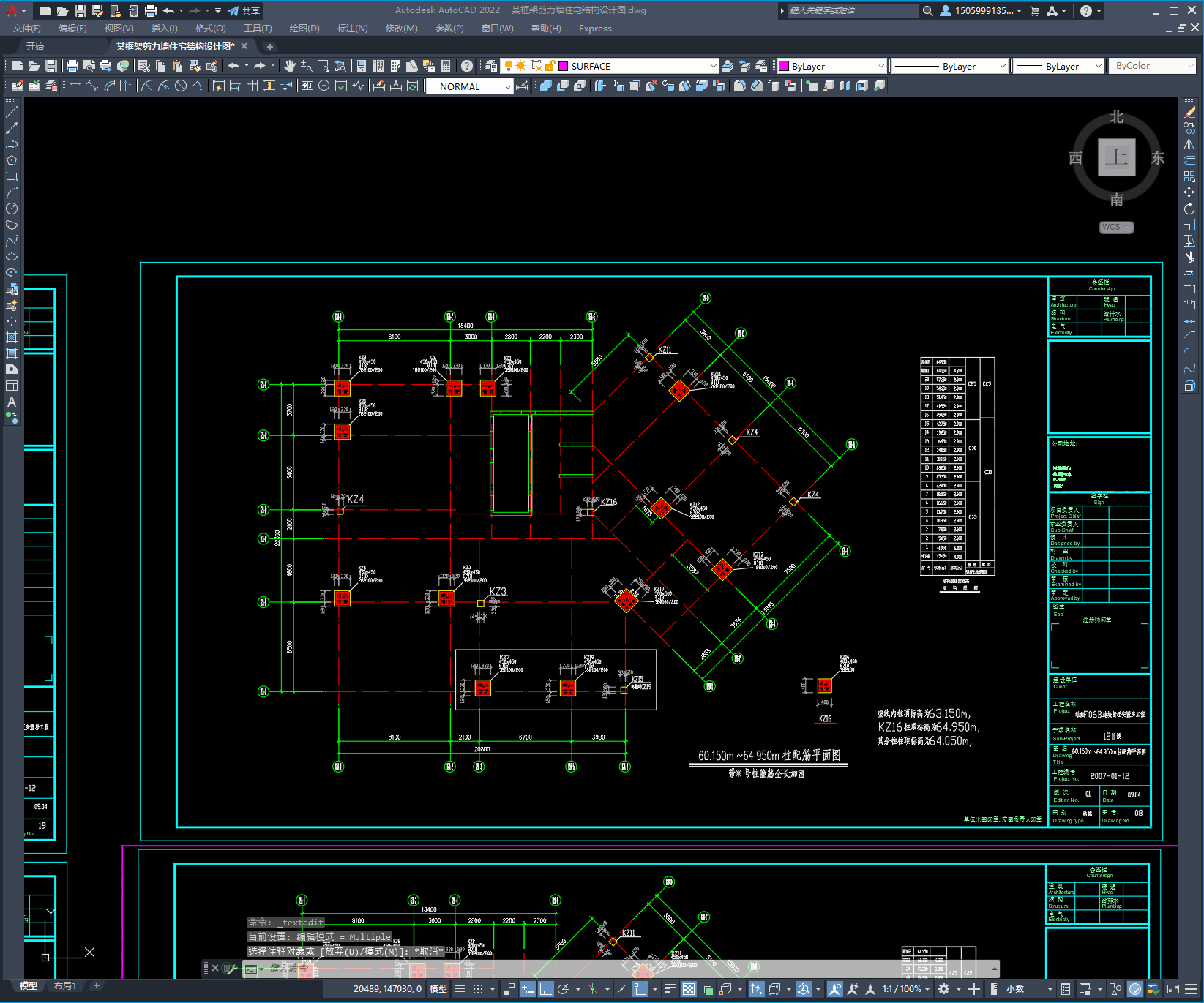Click the Mirror tool in modify toolbar
The height and width of the screenshot is (1003, 1204).
tap(1189, 144)
